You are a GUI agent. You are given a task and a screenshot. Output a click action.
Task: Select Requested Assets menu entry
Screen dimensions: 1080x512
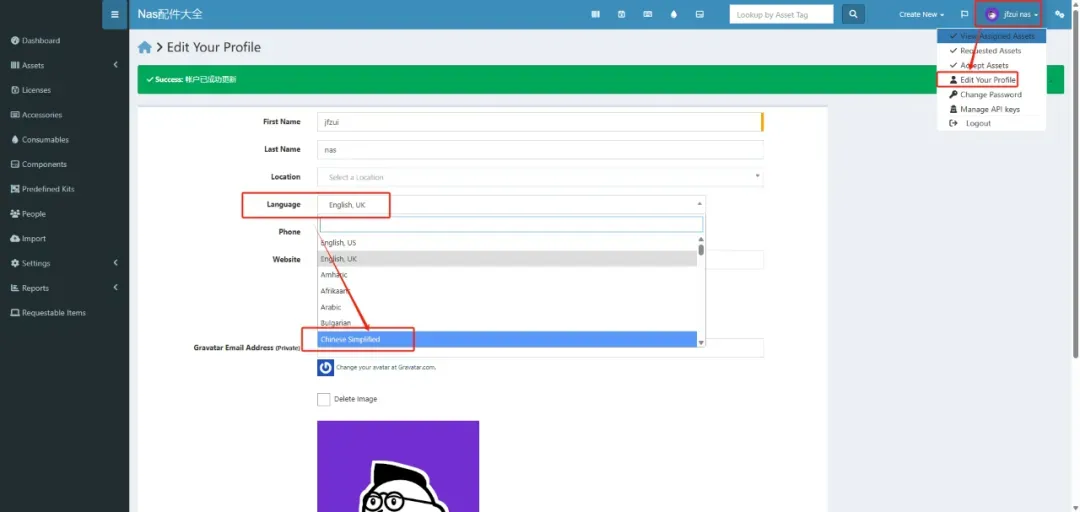tap(991, 51)
